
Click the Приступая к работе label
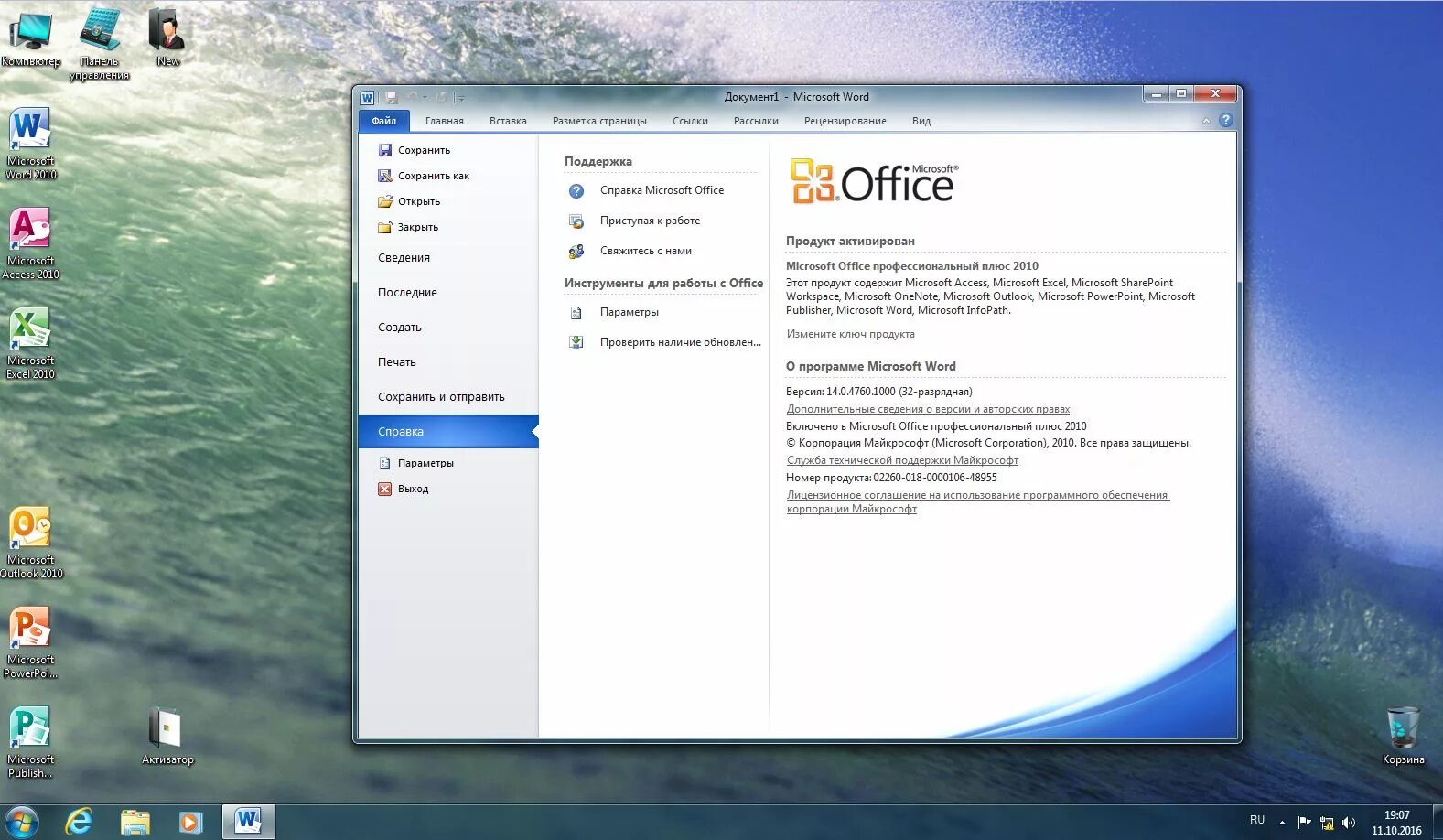click(650, 221)
